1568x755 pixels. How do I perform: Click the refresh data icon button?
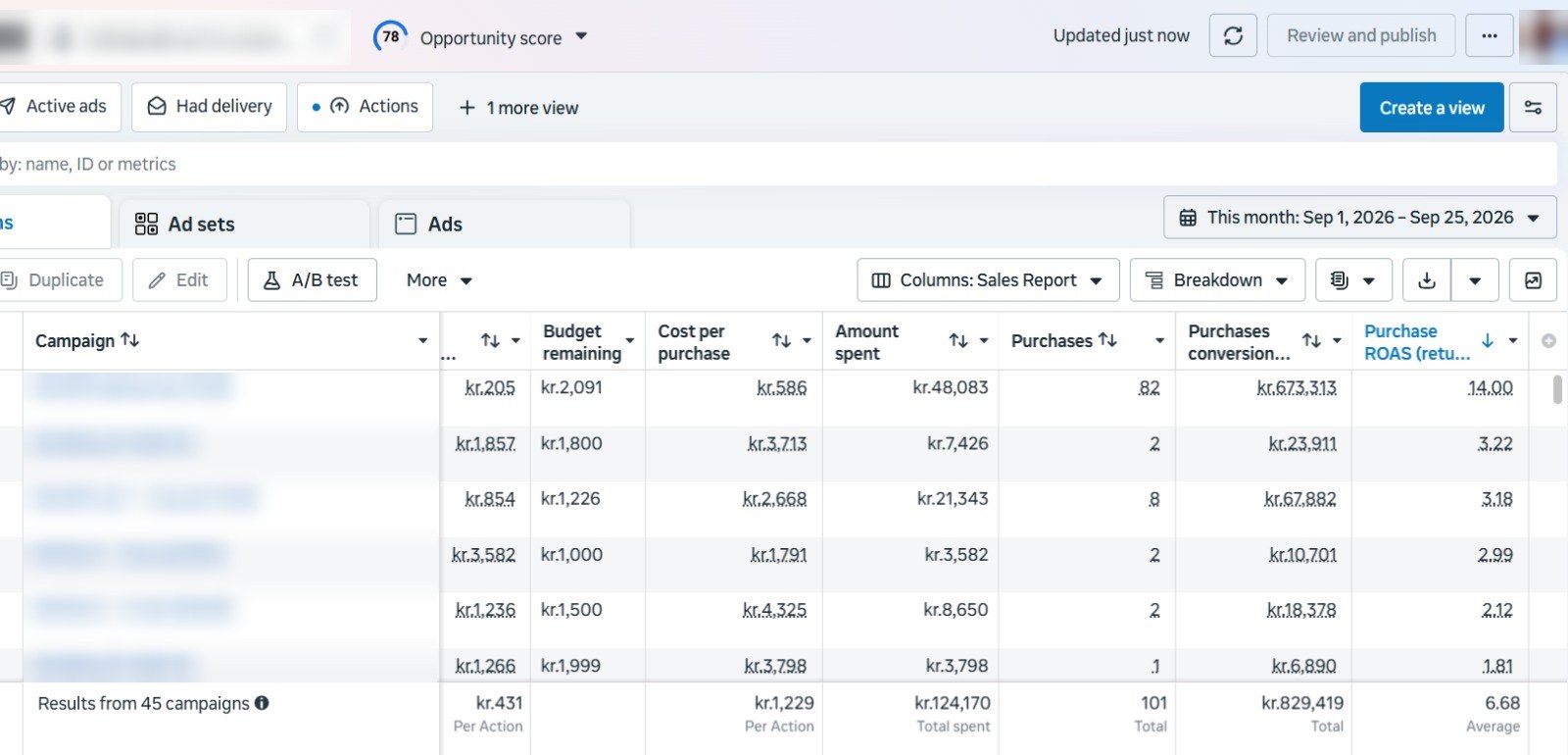pos(1233,36)
